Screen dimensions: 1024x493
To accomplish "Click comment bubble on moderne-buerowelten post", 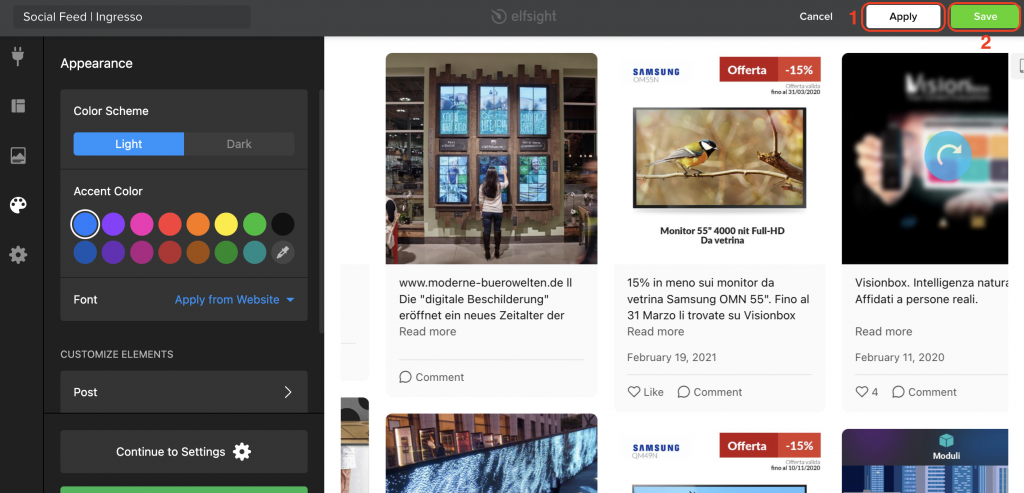I will point(406,377).
